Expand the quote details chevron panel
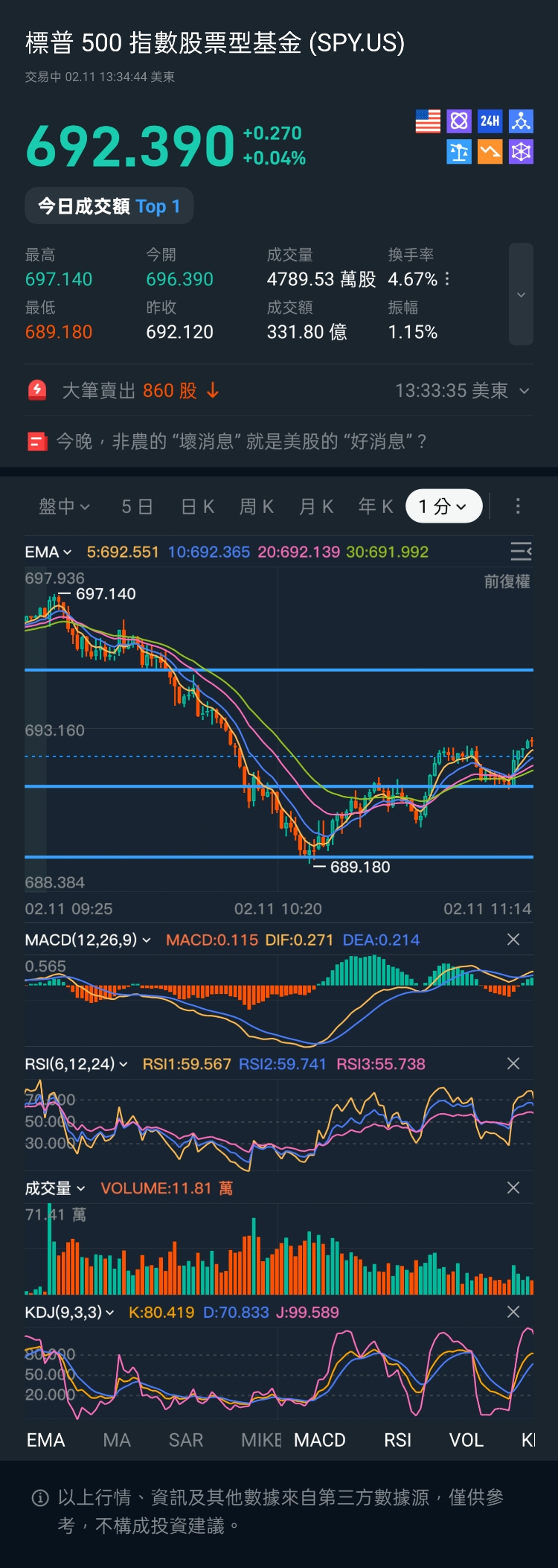The image size is (558, 1568). [521, 295]
